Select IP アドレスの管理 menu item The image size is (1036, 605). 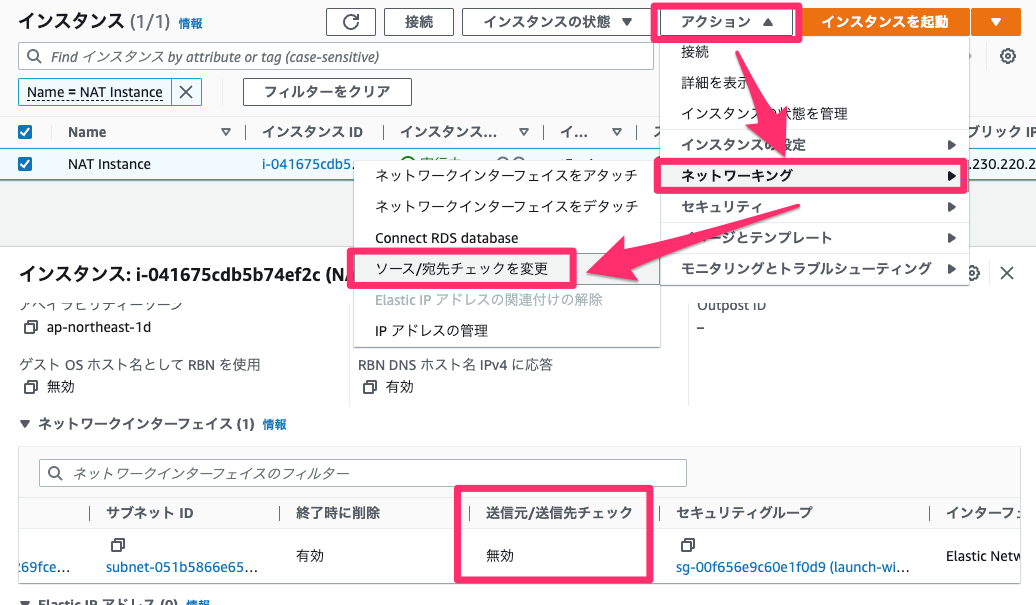point(506,331)
